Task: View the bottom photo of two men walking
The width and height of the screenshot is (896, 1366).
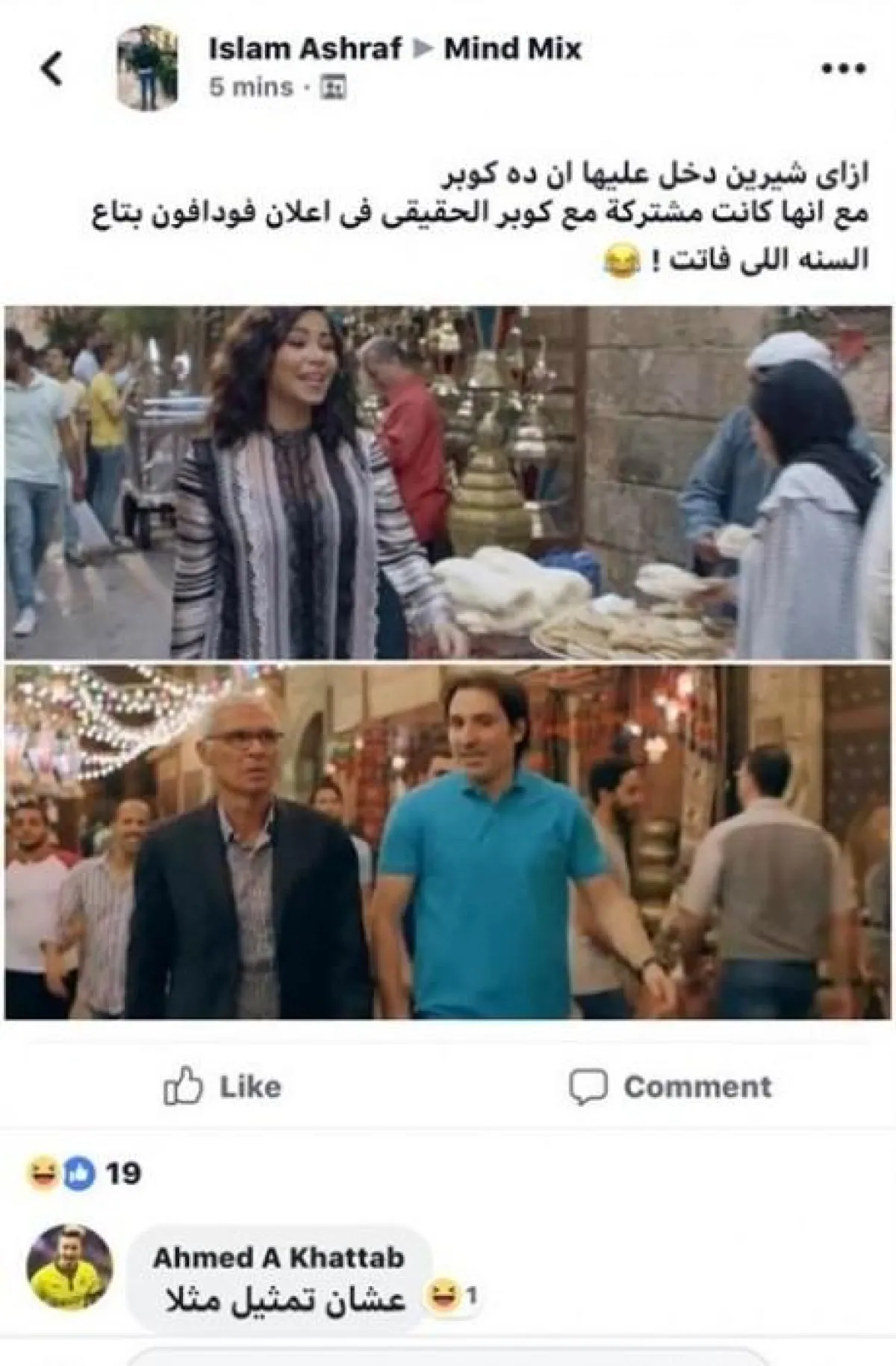Action: click(x=449, y=842)
